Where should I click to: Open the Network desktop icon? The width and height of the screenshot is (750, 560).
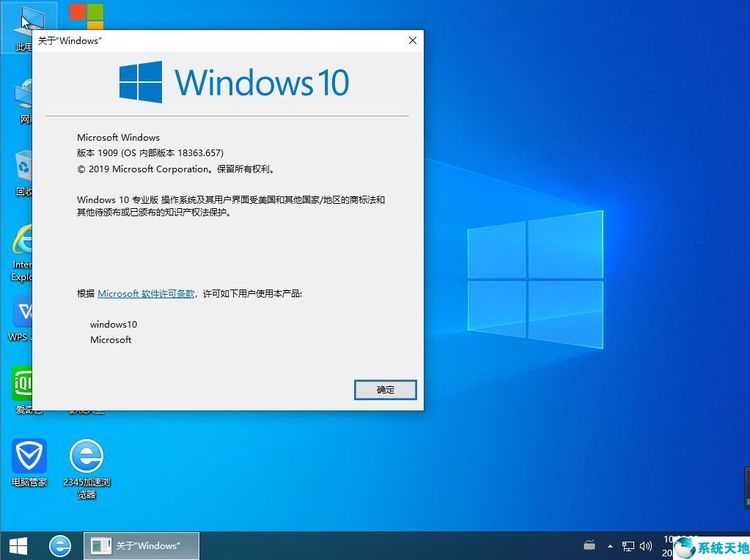pyautogui.click(x=22, y=98)
